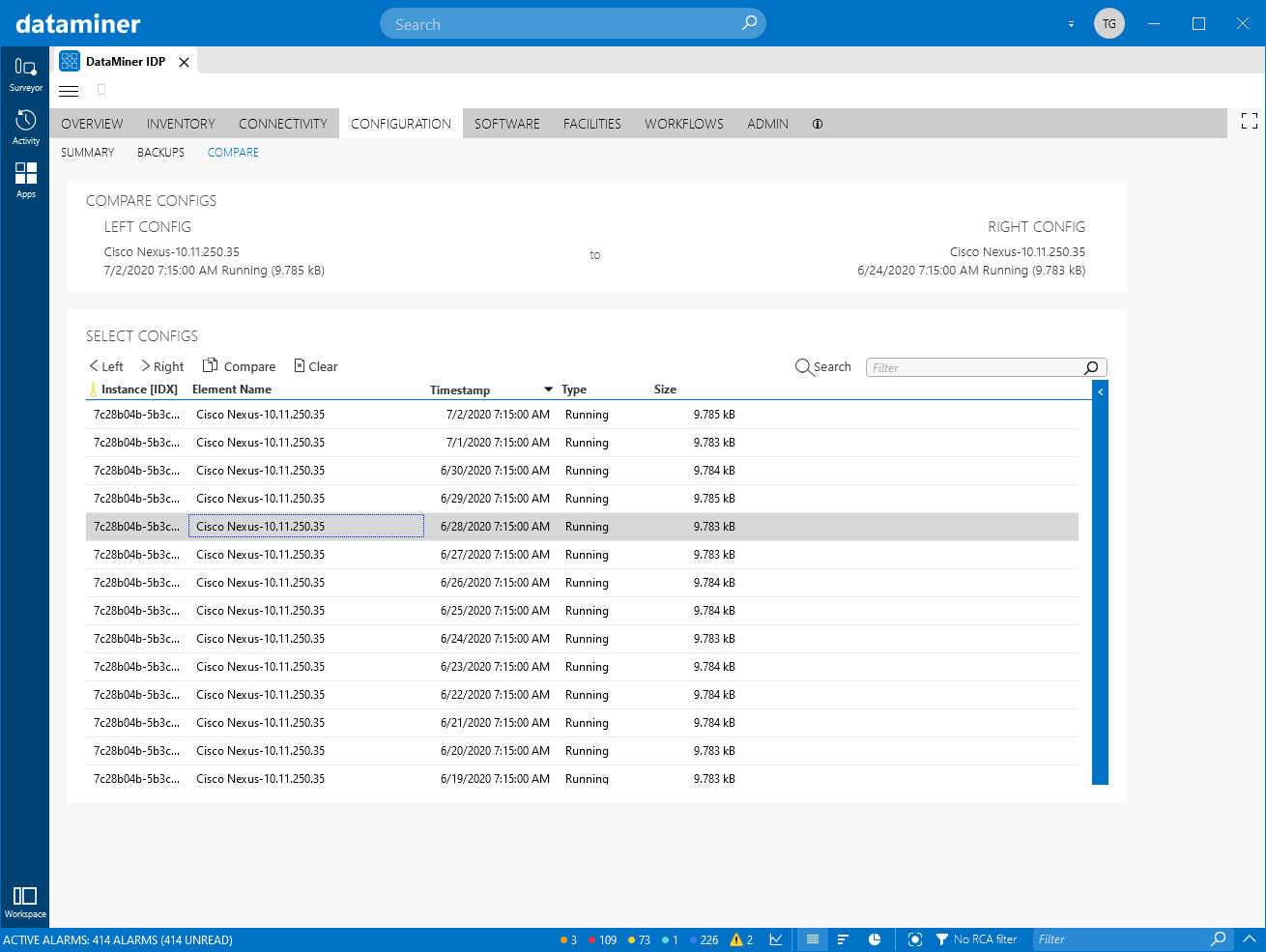Viewport: 1266px width, 952px height.
Task: Click the blue alarms count 226
Action: [x=704, y=939]
